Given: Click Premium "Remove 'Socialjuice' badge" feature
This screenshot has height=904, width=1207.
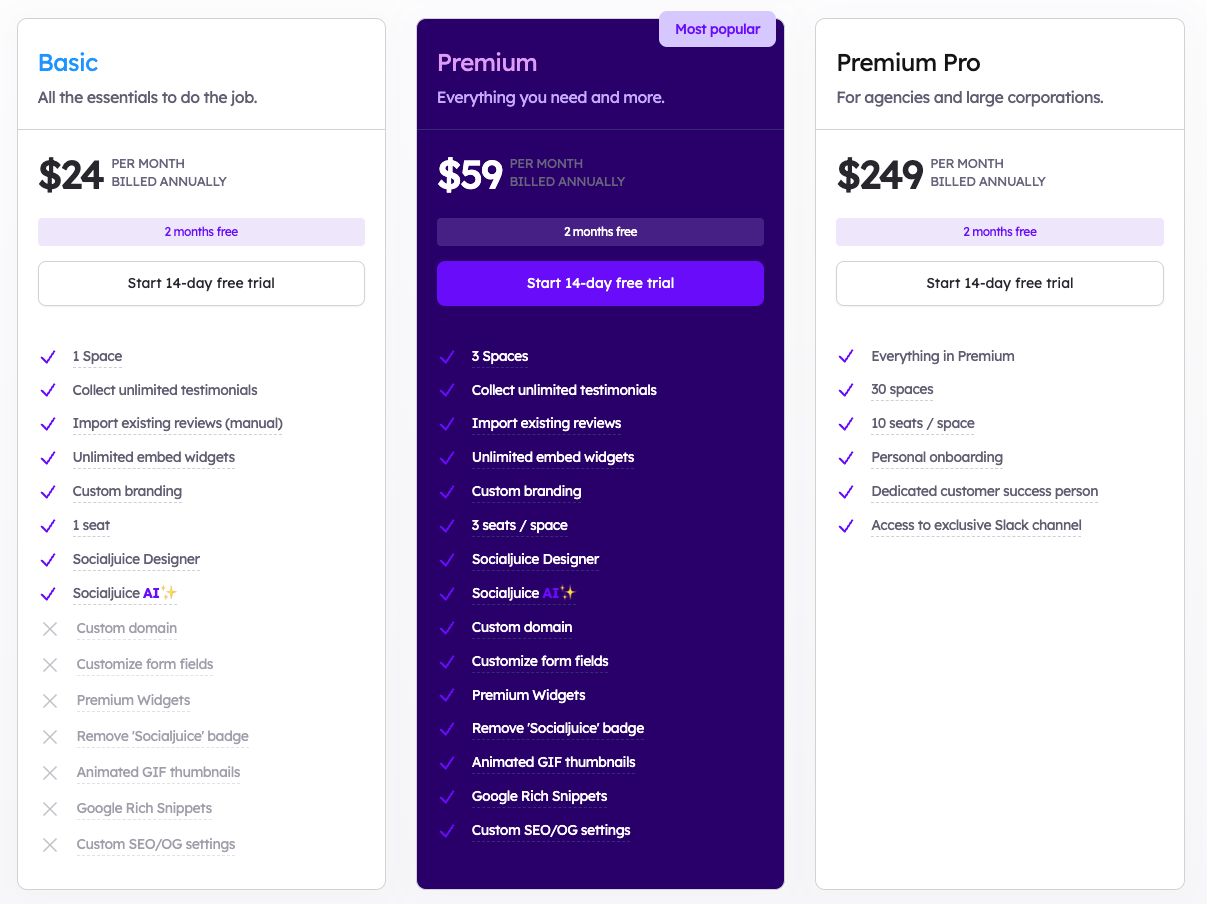Looking at the screenshot, I should click(558, 728).
